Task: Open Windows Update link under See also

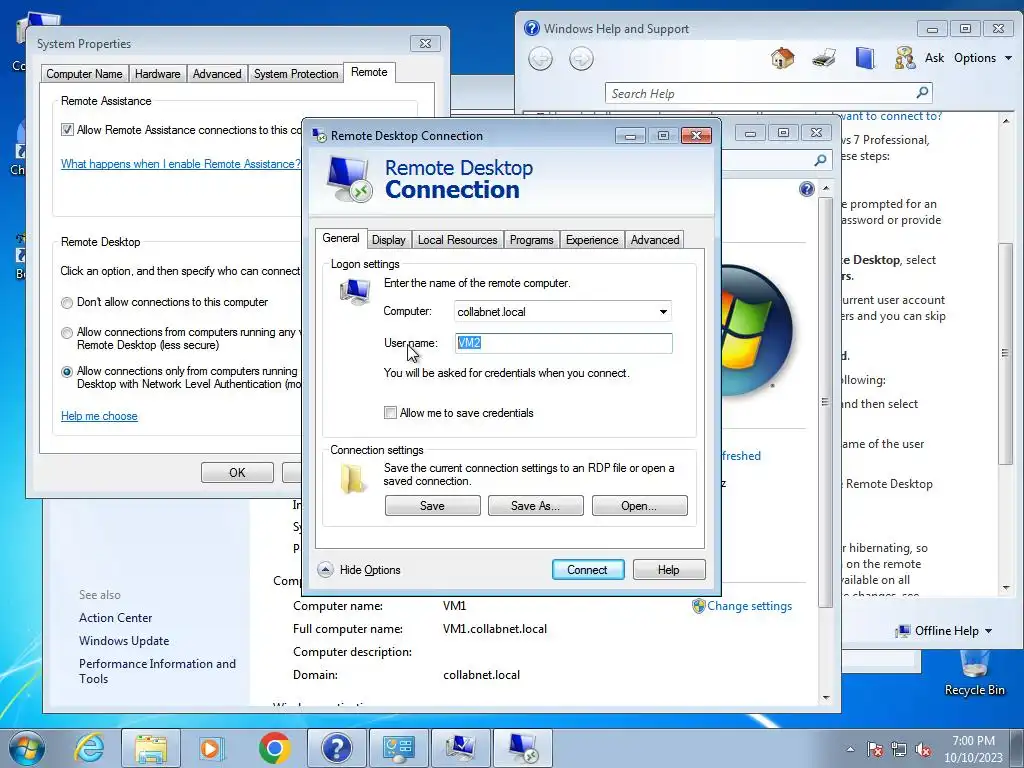Action: [124, 641]
